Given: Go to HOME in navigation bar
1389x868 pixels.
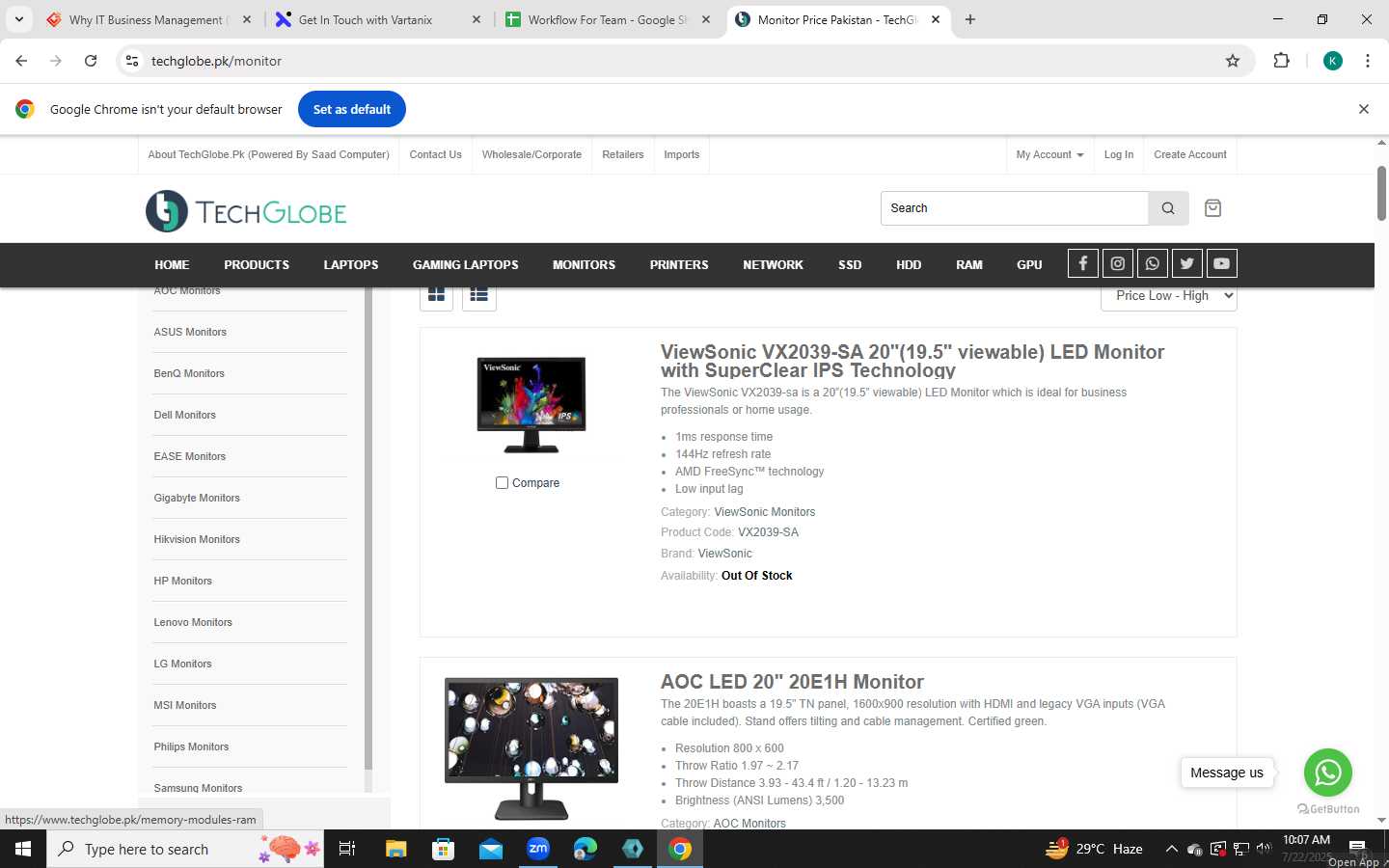Looking at the screenshot, I should [x=172, y=264].
